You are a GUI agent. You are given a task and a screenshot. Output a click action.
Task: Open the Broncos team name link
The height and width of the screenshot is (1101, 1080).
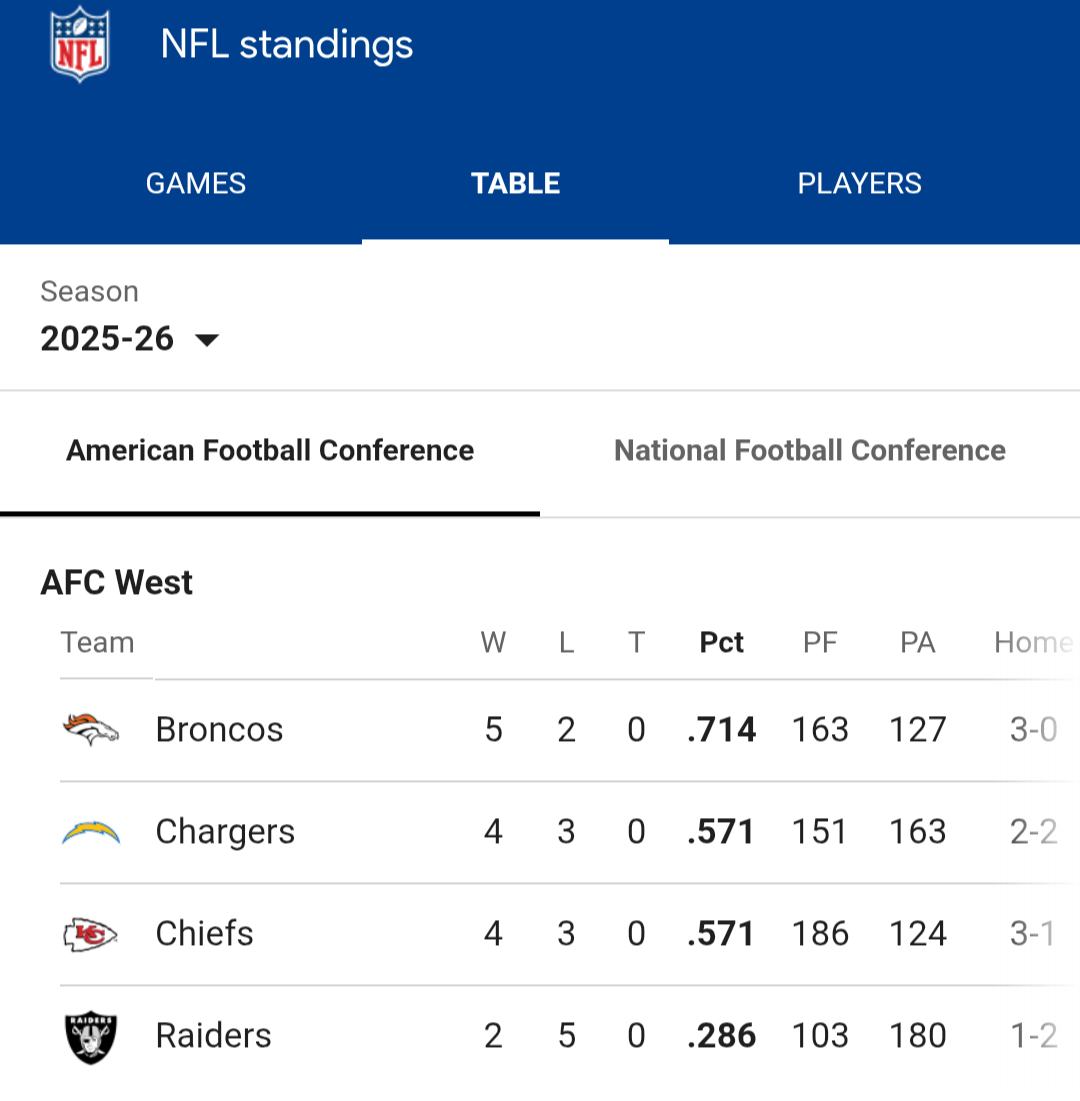[219, 730]
